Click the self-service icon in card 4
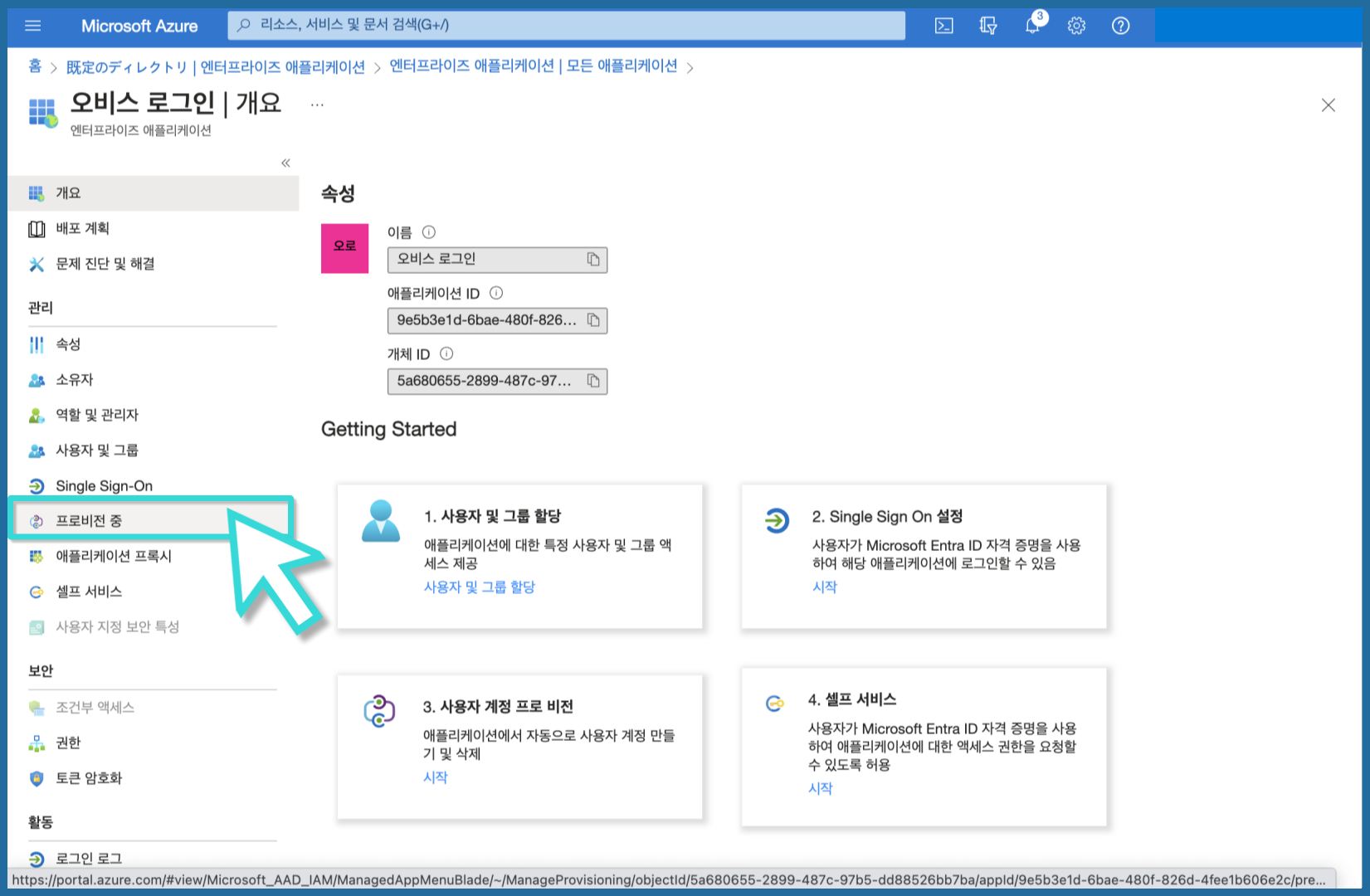Screen dimensions: 1370x896 775,704
